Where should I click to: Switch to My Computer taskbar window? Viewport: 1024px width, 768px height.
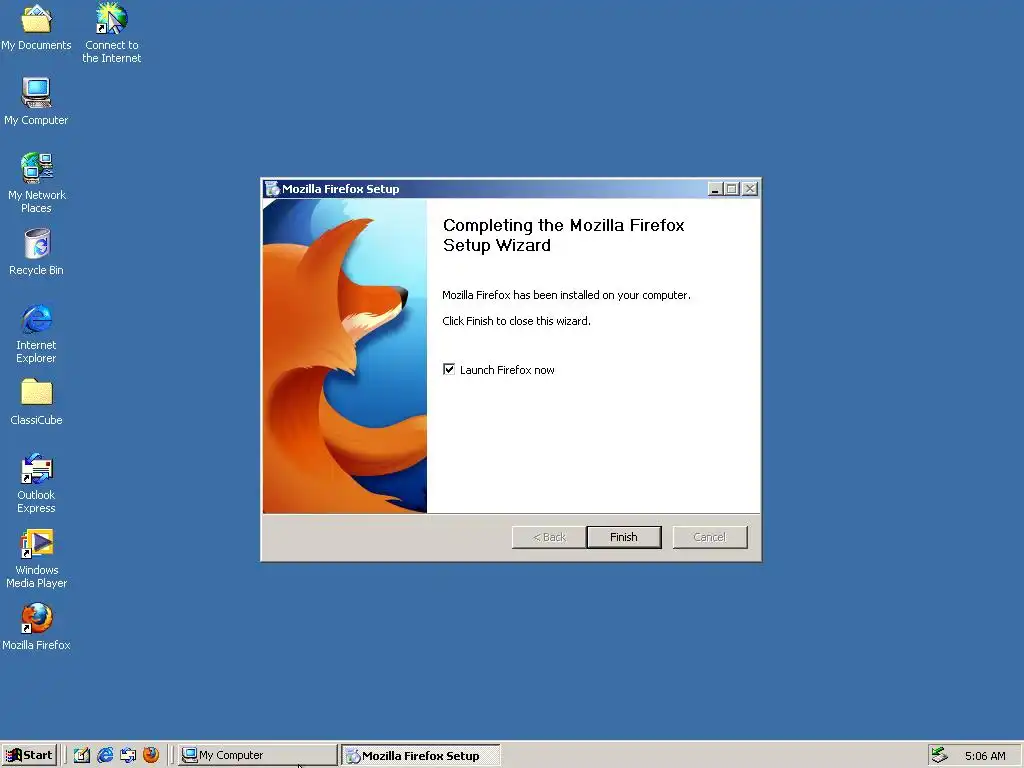[257, 755]
